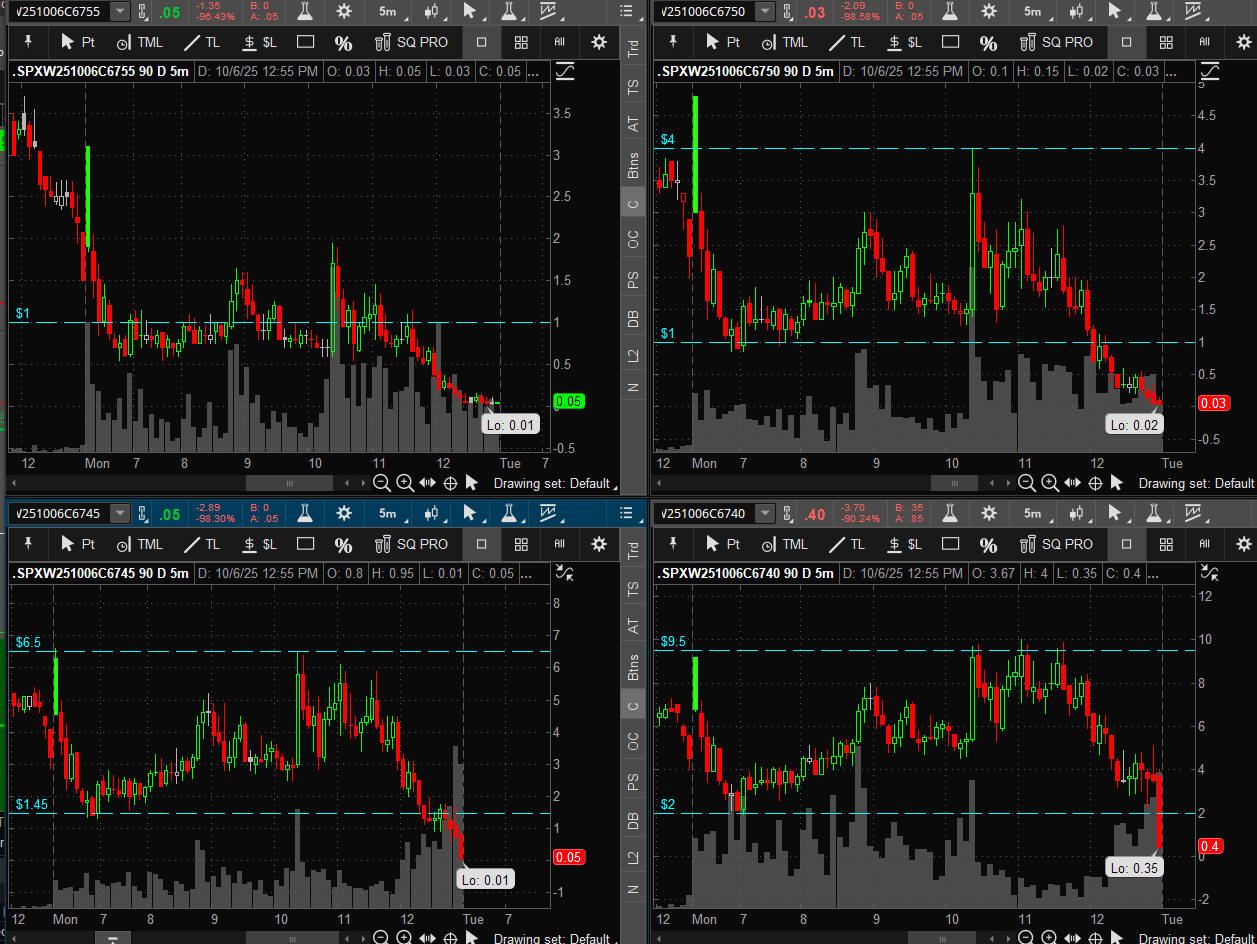Screen dimensions: 1257x944
Task: Open chart settings gear on C6745 header
Action: click(344, 513)
